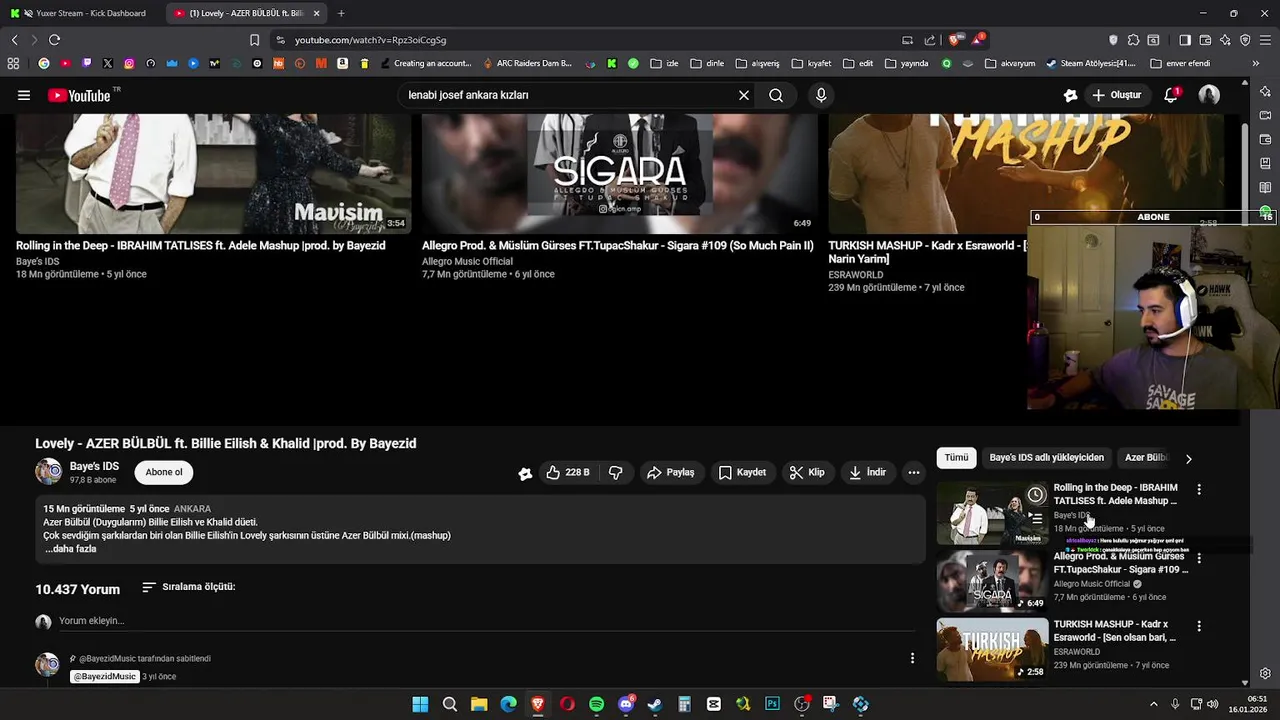This screenshot has width=1280, height=720.
Task: Select the Tümü filter chip
Action: pos(956,457)
